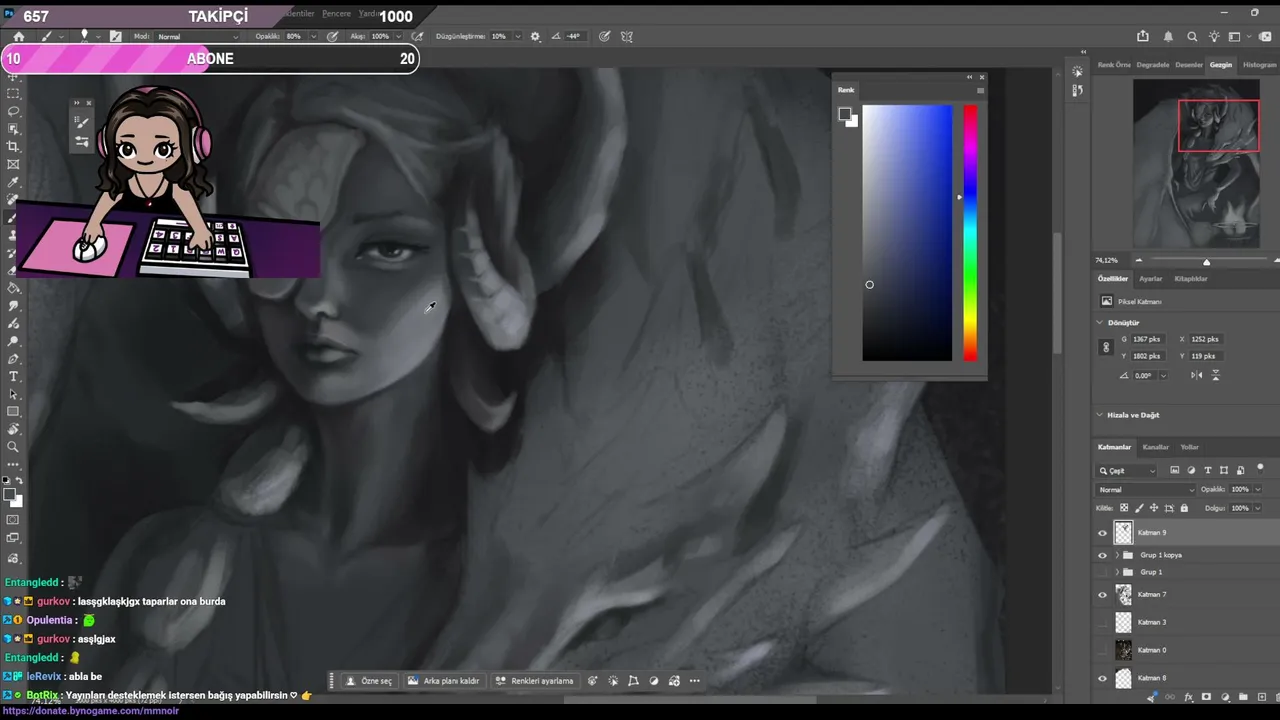The height and width of the screenshot is (720, 1280).
Task: Open more options in the contextual task bar
Action: tap(694, 681)
